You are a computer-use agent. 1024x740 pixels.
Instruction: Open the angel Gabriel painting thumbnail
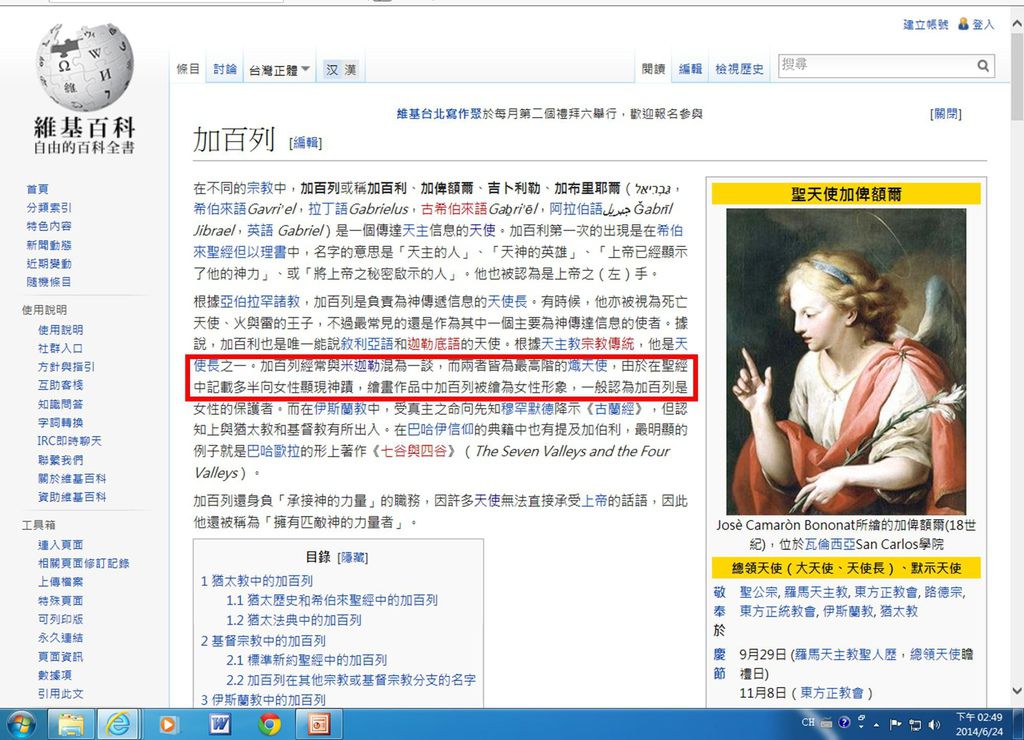tap(846, 361)
